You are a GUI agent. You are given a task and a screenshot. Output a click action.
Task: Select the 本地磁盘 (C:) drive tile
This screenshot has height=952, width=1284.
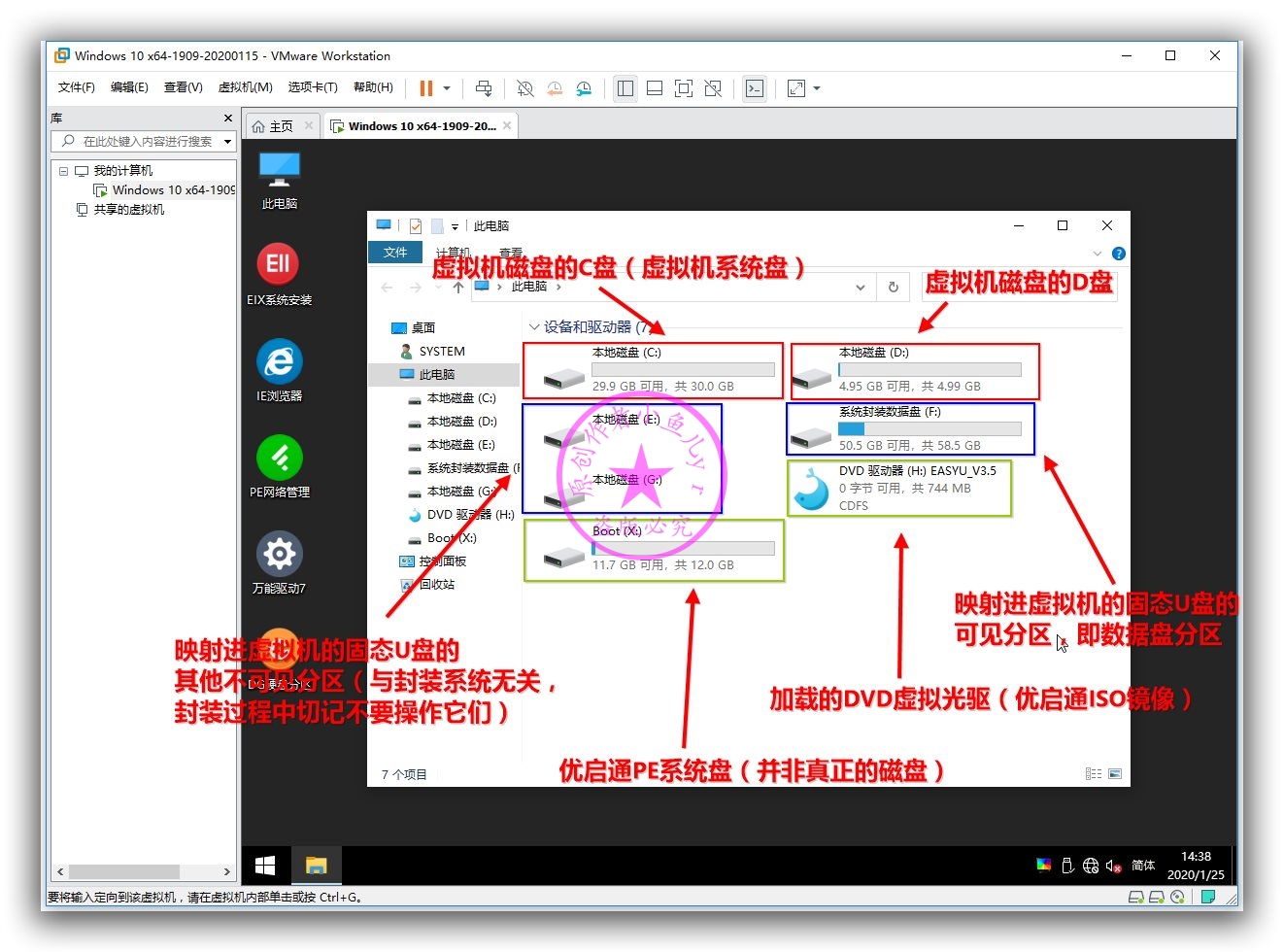pos(655,370)
